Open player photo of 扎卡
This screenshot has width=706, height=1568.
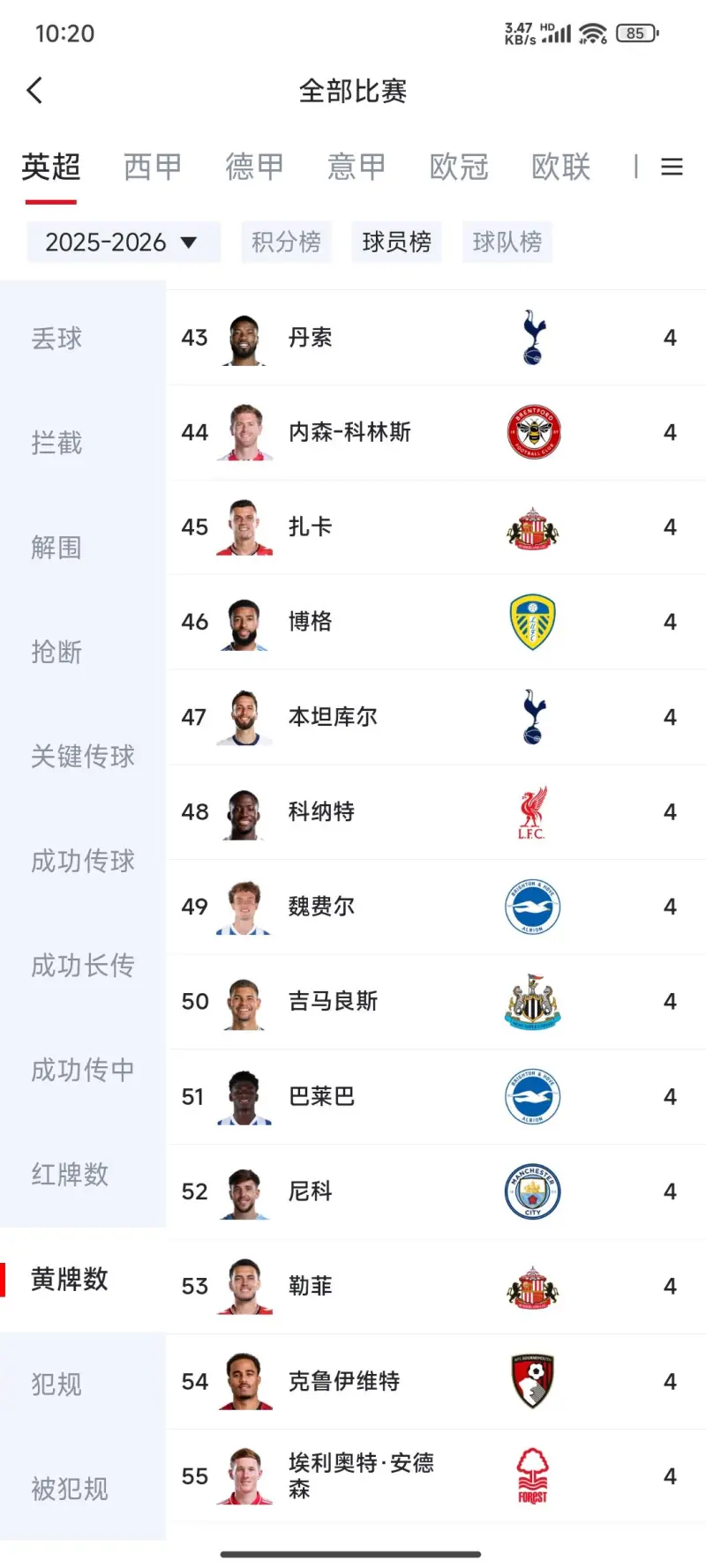tap(244, 527)
